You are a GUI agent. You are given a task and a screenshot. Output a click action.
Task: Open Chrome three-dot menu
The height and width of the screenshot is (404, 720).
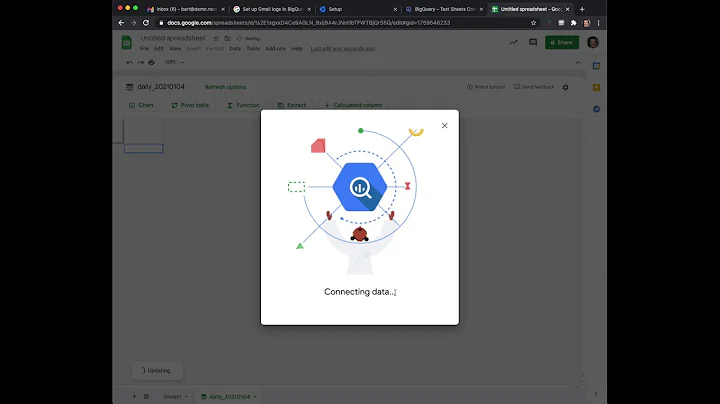(x=598, y=22)
